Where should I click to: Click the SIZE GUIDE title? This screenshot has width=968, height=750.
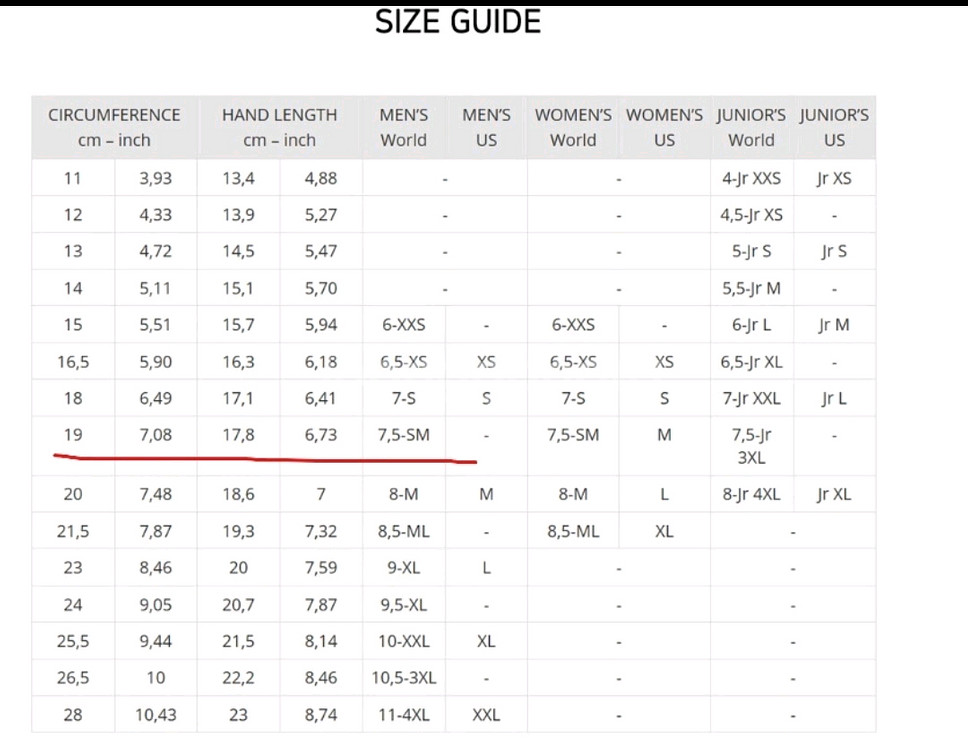457,22
